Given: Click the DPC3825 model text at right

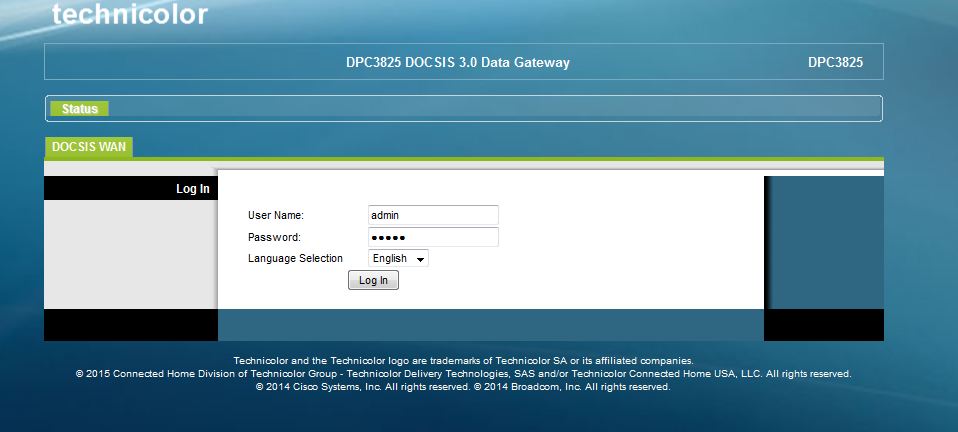Looking at the screenshot, I should pos(835,62).
